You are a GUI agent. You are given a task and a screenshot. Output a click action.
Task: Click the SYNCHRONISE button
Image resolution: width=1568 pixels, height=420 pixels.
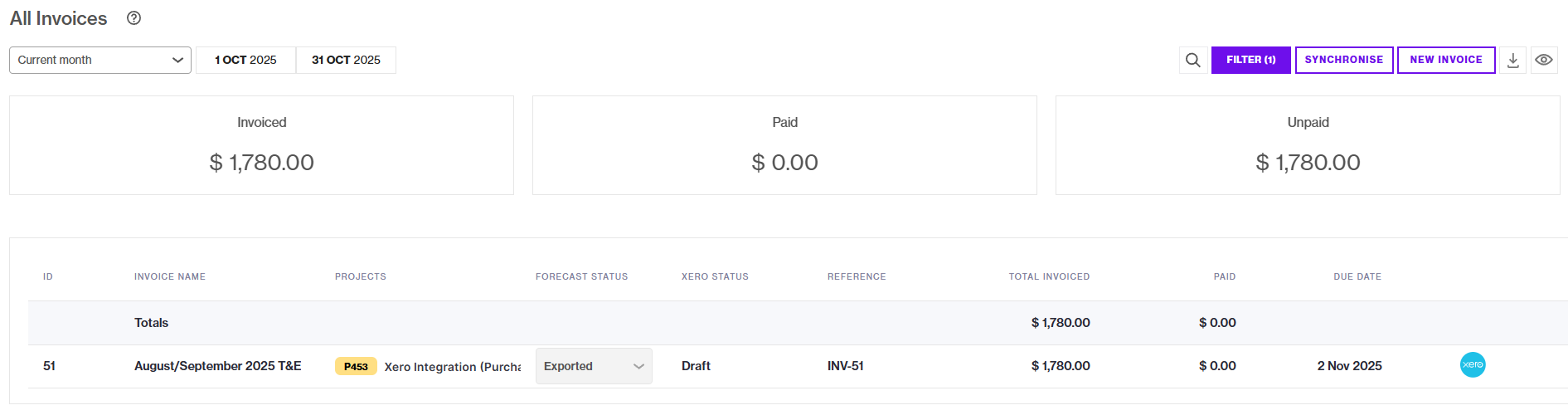click(1344, 60)
